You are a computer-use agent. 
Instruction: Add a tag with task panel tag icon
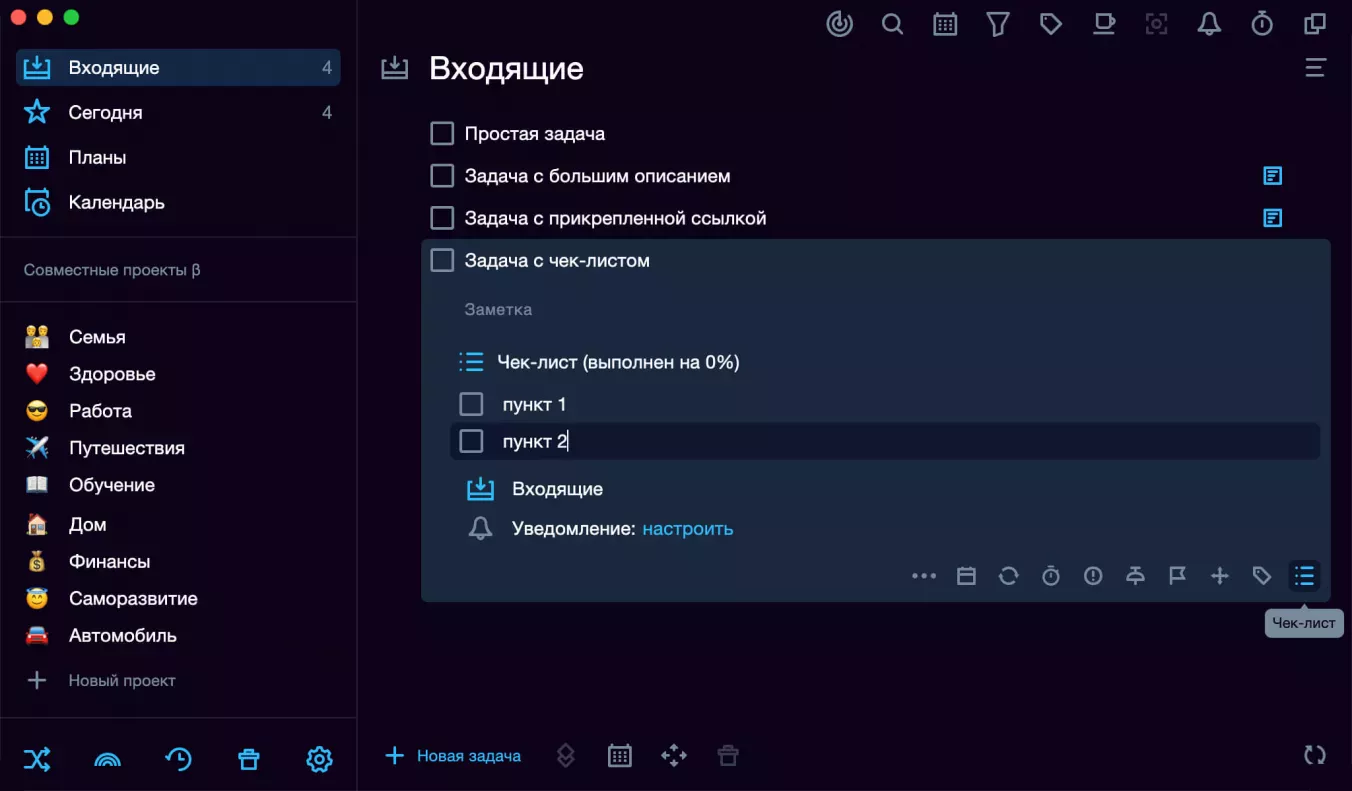pyautogui.click(x=1262, y=576)
